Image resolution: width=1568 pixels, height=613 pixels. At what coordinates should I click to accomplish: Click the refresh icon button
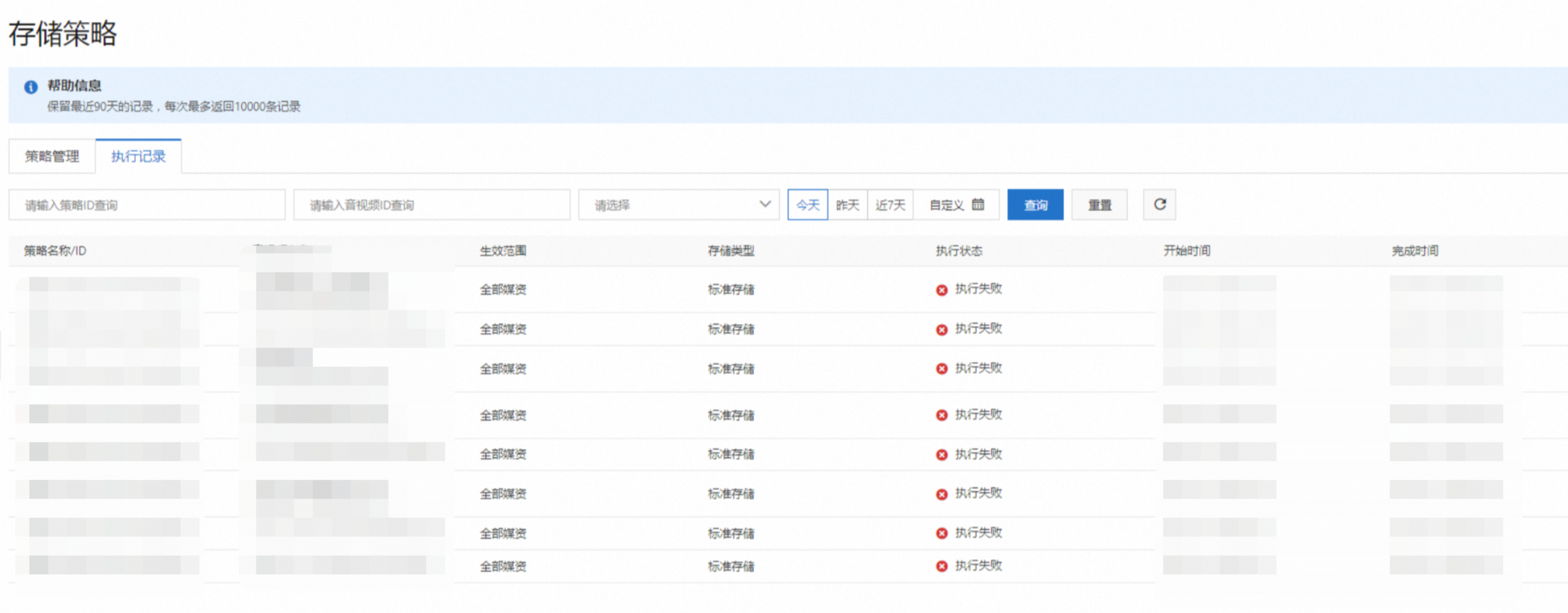coord(1159,205)
